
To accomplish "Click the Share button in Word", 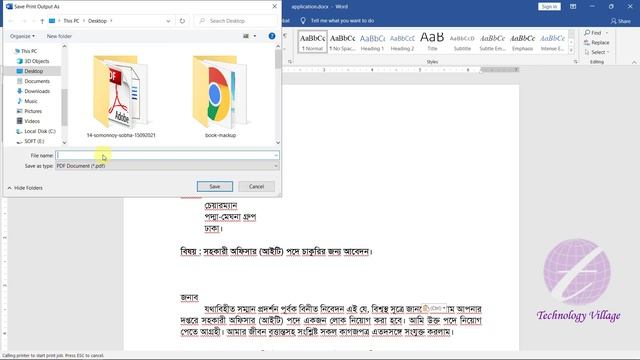I will point(620,21).
